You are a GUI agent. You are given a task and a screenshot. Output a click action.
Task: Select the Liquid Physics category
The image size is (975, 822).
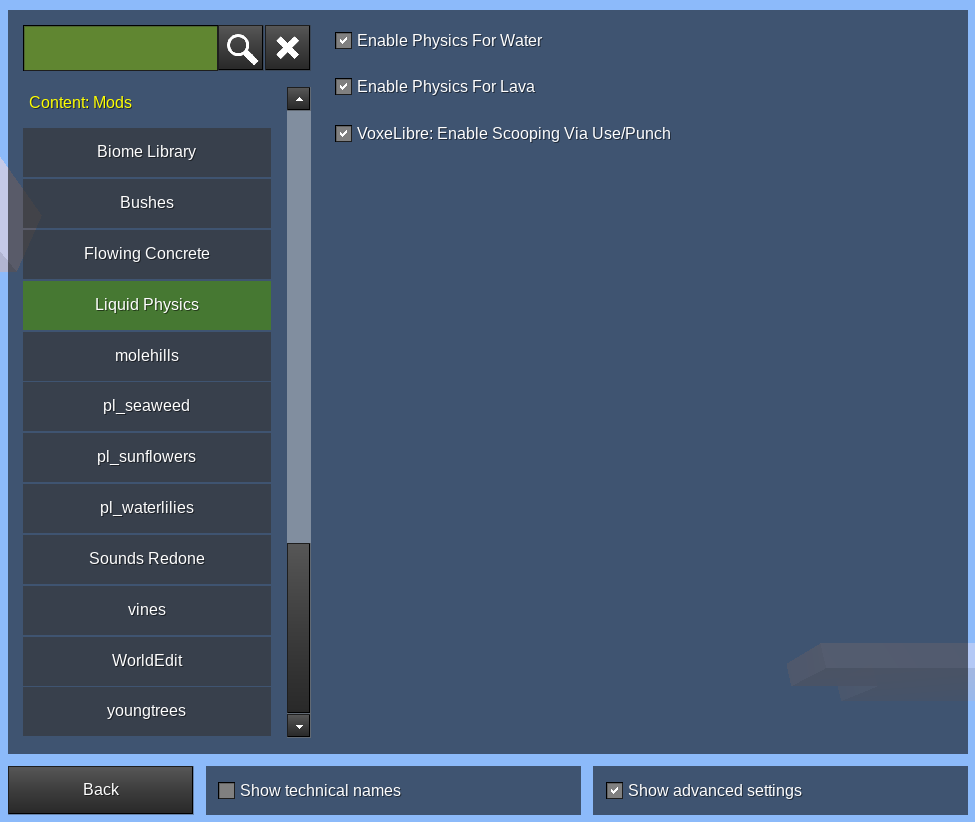147,305
